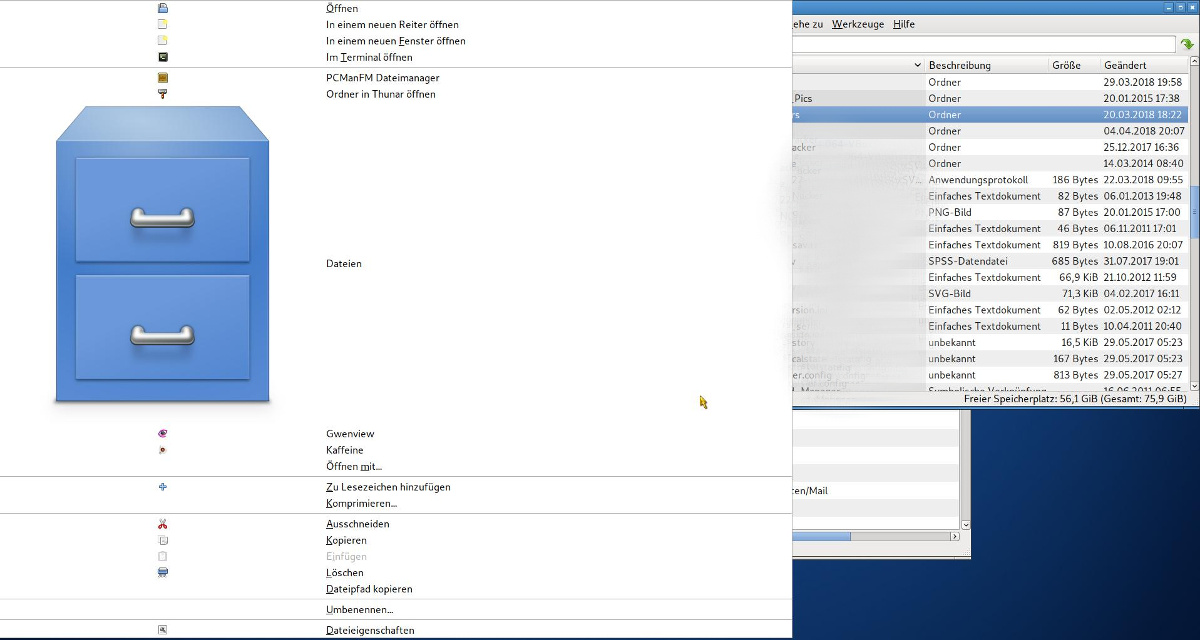Click the terminal icon in the context menu

[x=163, y=57]
